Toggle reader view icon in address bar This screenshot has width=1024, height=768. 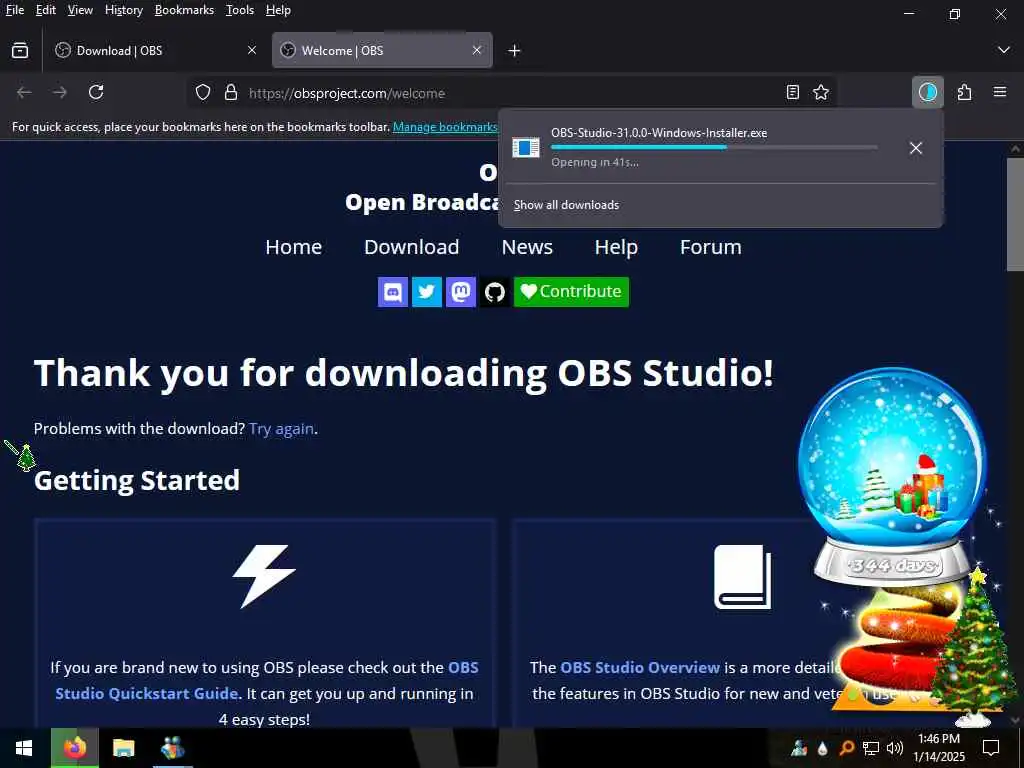792,93
